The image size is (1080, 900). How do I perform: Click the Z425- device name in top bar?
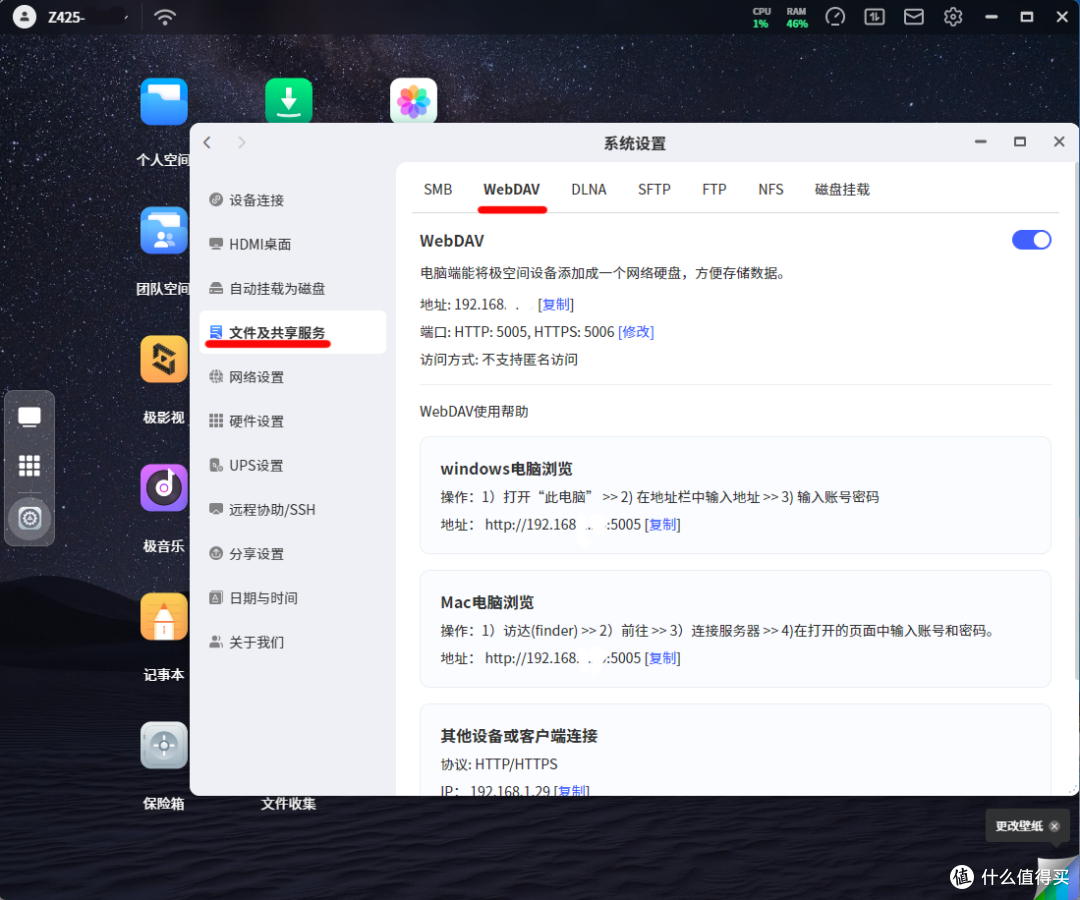pos(66,17)
